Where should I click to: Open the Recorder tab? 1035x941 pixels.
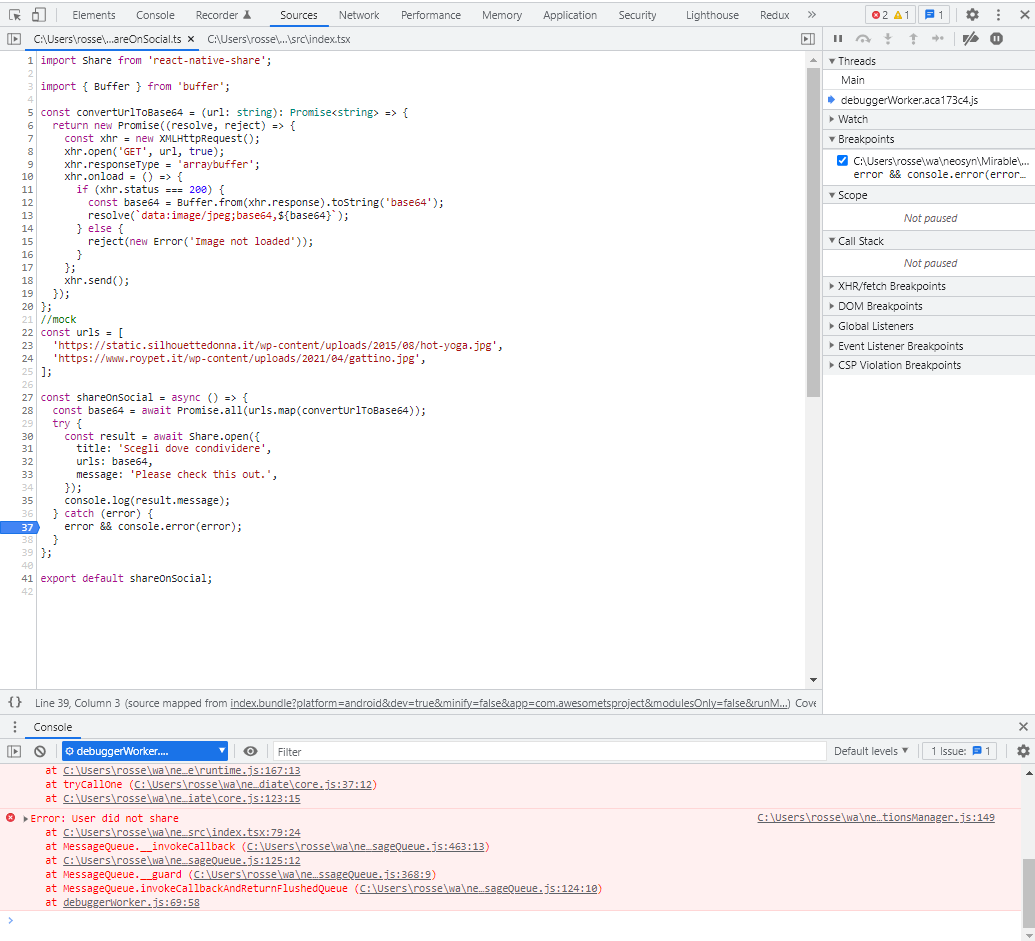pos(223,15)
